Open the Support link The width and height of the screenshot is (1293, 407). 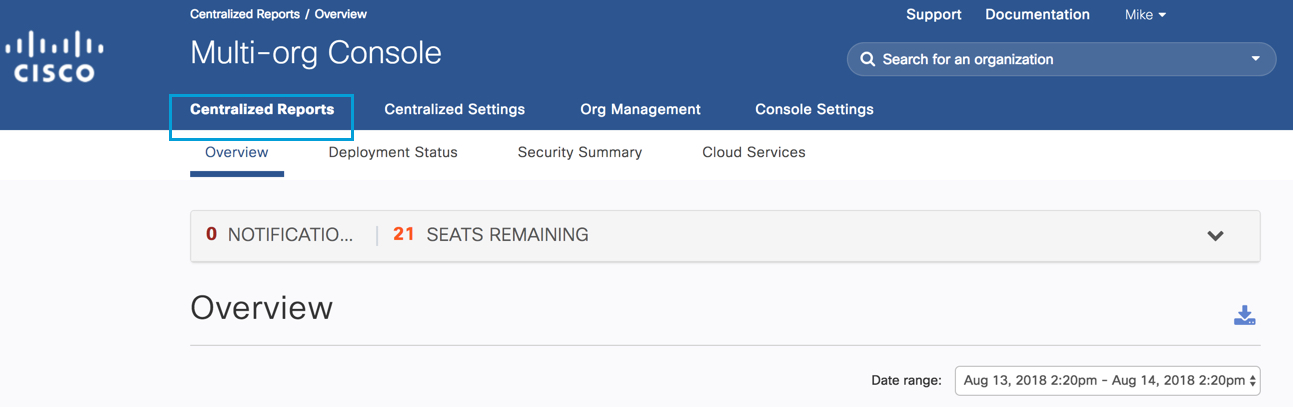coord(934,15)
